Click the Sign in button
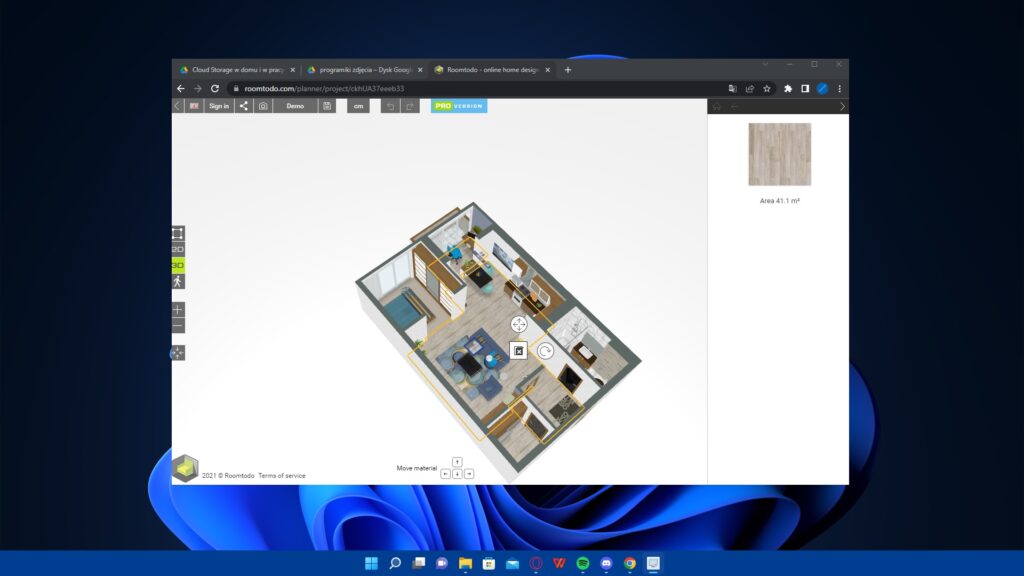 pos(219,106)
